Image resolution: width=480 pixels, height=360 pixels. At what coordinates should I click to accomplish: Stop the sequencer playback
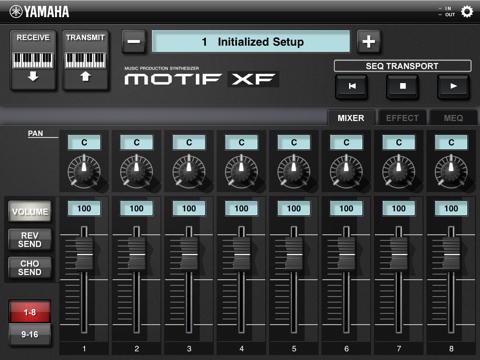point(403,86)
